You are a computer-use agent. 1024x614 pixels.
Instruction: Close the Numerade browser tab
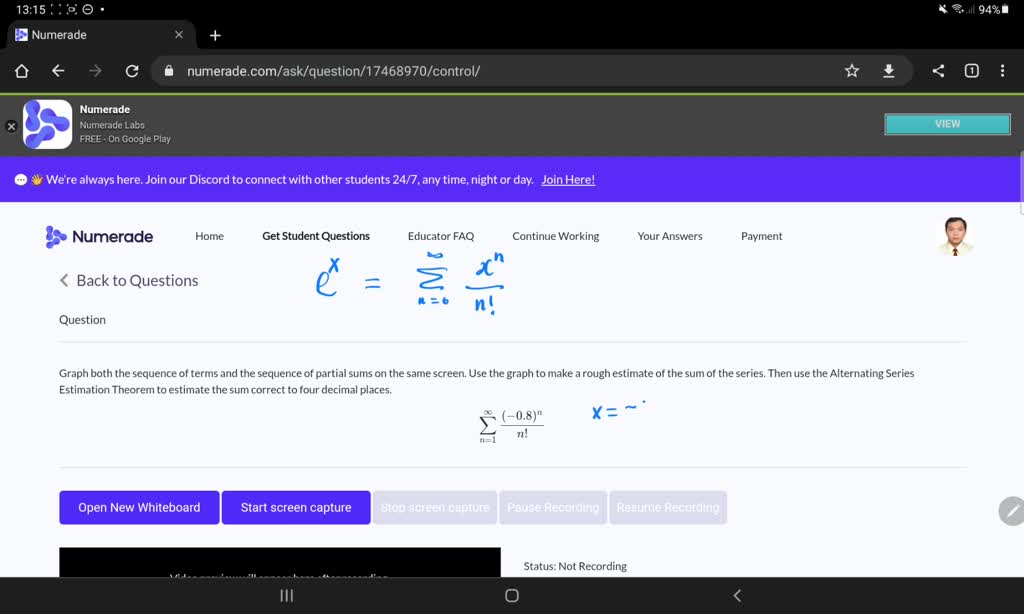179,35
